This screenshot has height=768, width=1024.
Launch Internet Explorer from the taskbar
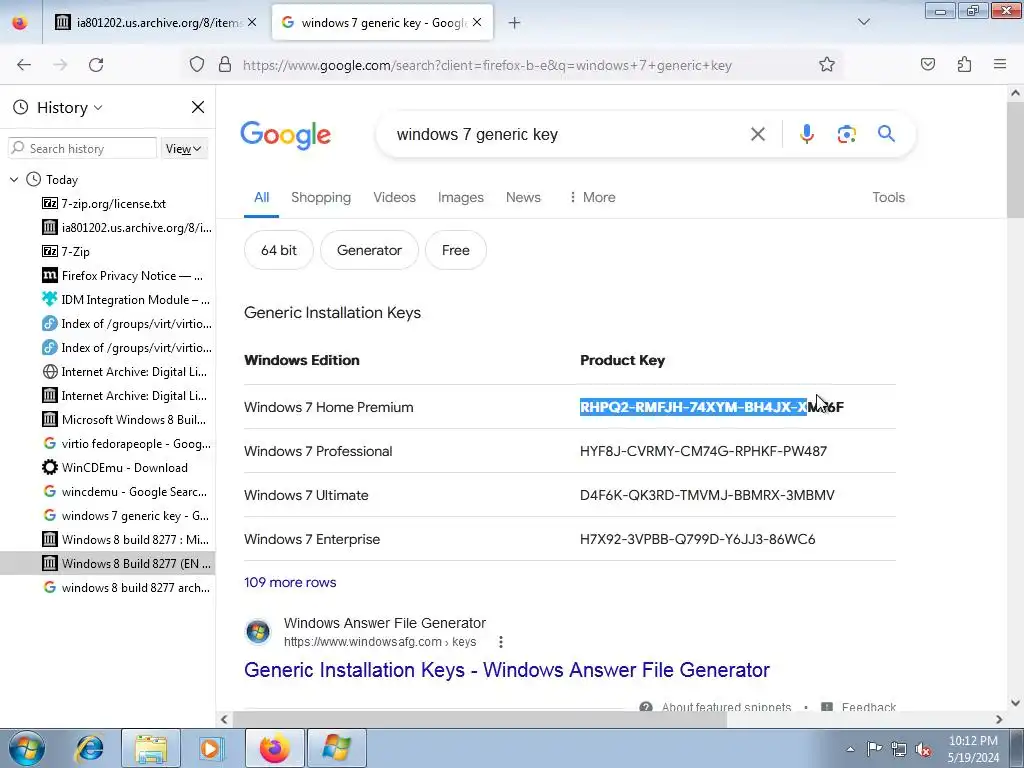pos(89,748)
